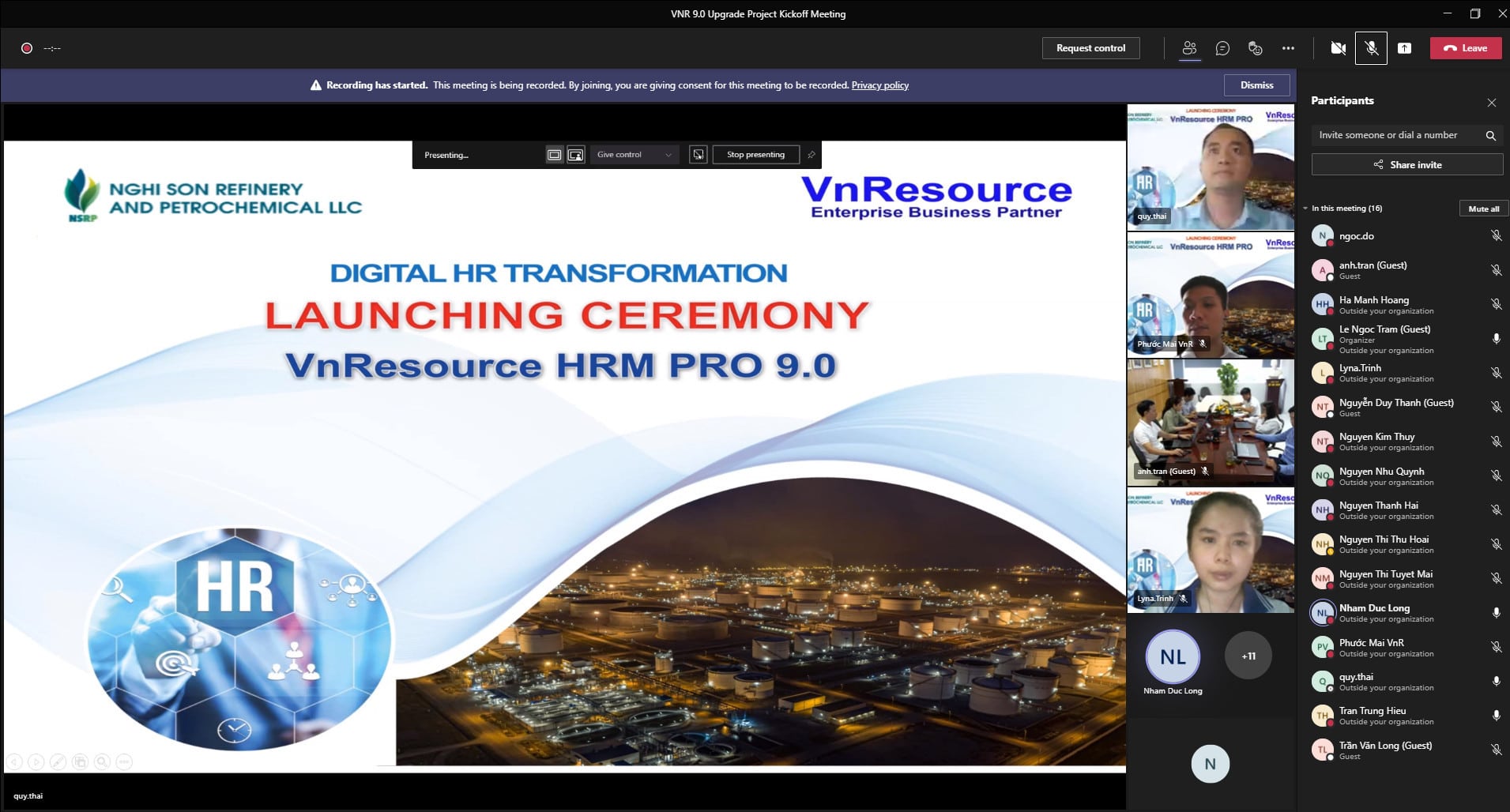Toggle Nguyen Kim Thuy microphone icon
This screenshot has width=1510, height=812.
[x=1496, y=442]
